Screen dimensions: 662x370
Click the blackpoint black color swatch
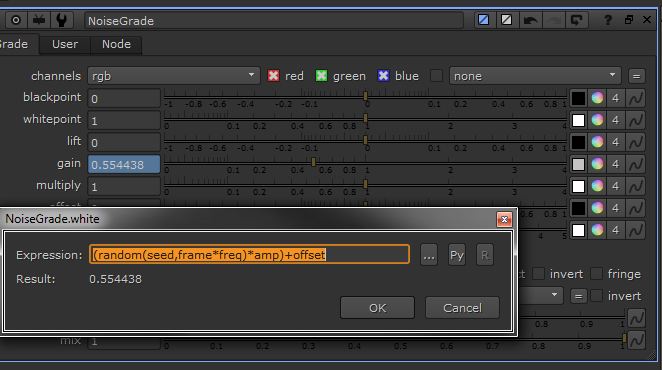(x=578, y=98)
